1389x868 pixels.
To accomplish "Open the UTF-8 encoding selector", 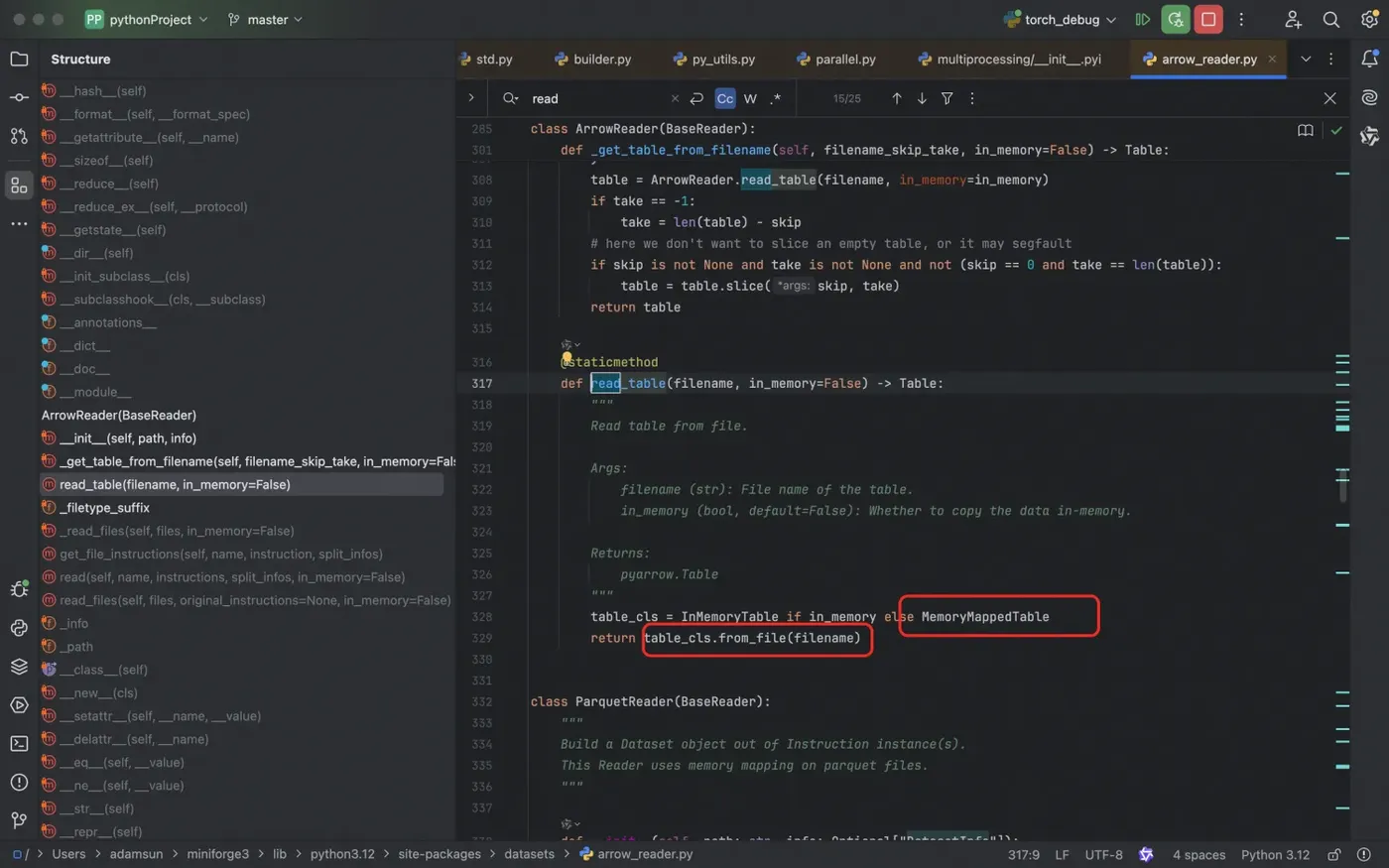I will click(x=1104, y=854).
